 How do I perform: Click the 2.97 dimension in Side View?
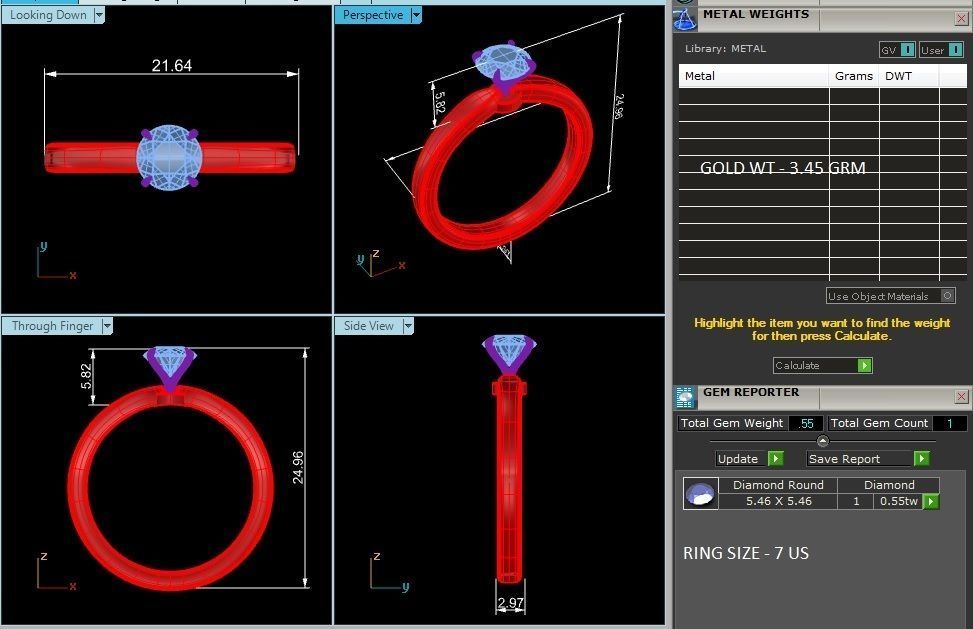pyautogui.click(x=510, y=602)
